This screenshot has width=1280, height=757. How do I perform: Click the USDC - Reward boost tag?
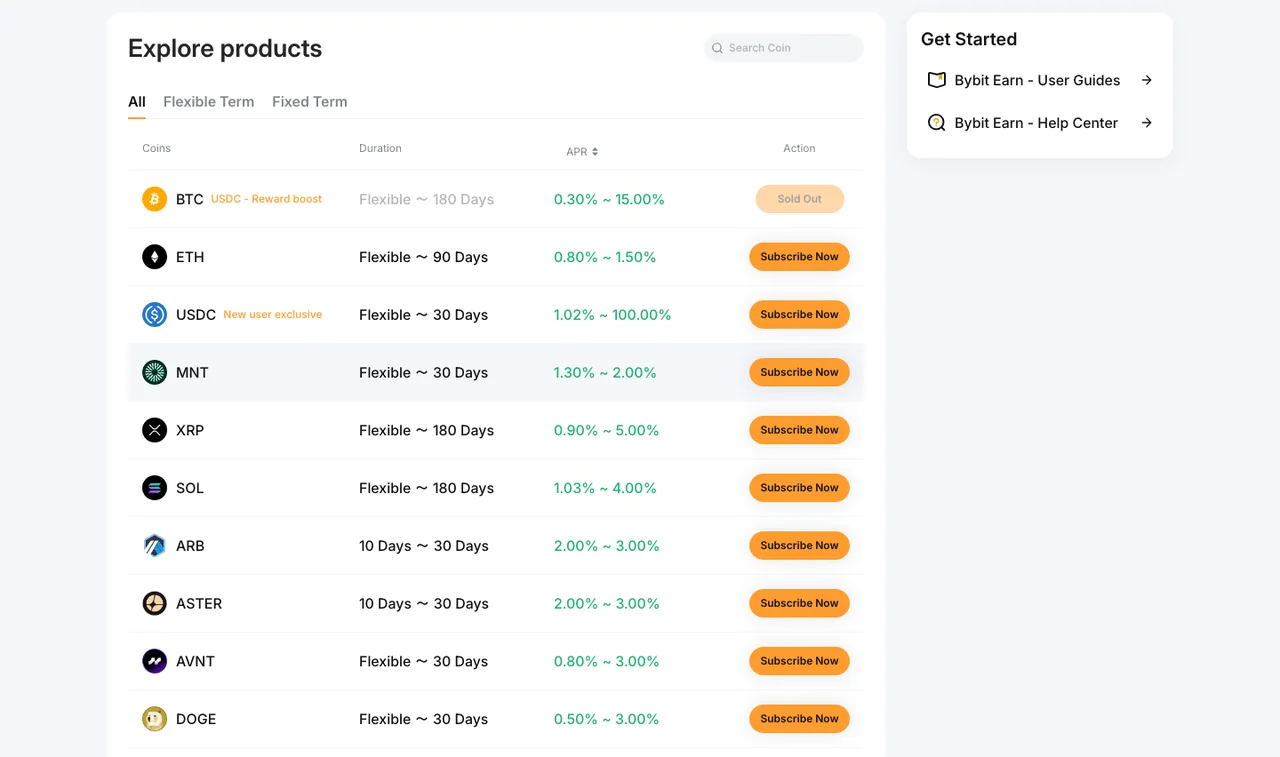(266, 199)
